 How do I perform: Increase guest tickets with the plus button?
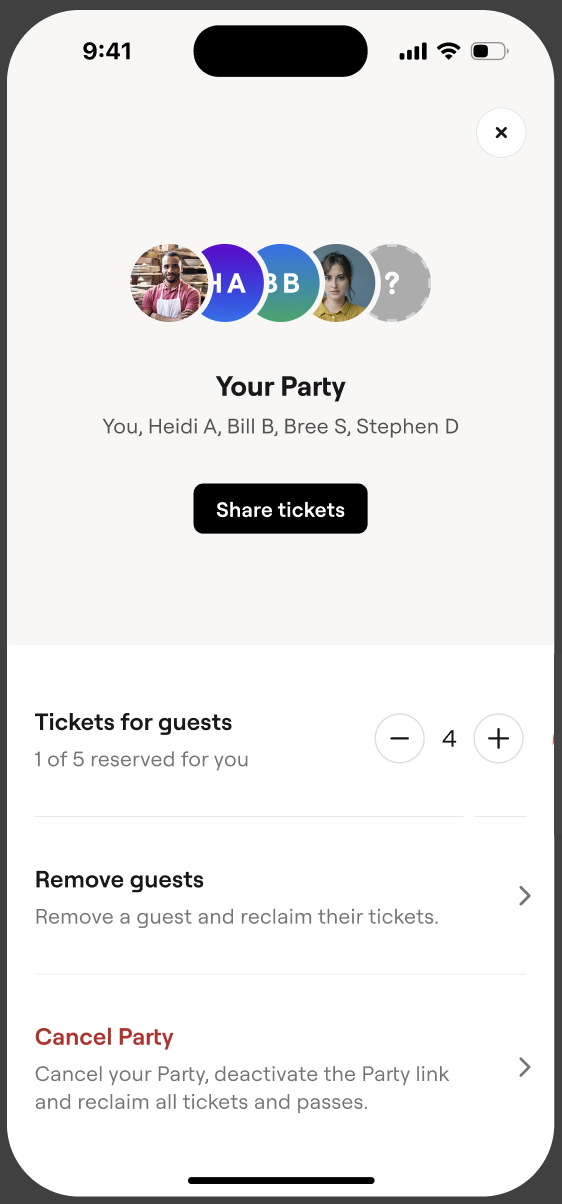tap(498, 739)
